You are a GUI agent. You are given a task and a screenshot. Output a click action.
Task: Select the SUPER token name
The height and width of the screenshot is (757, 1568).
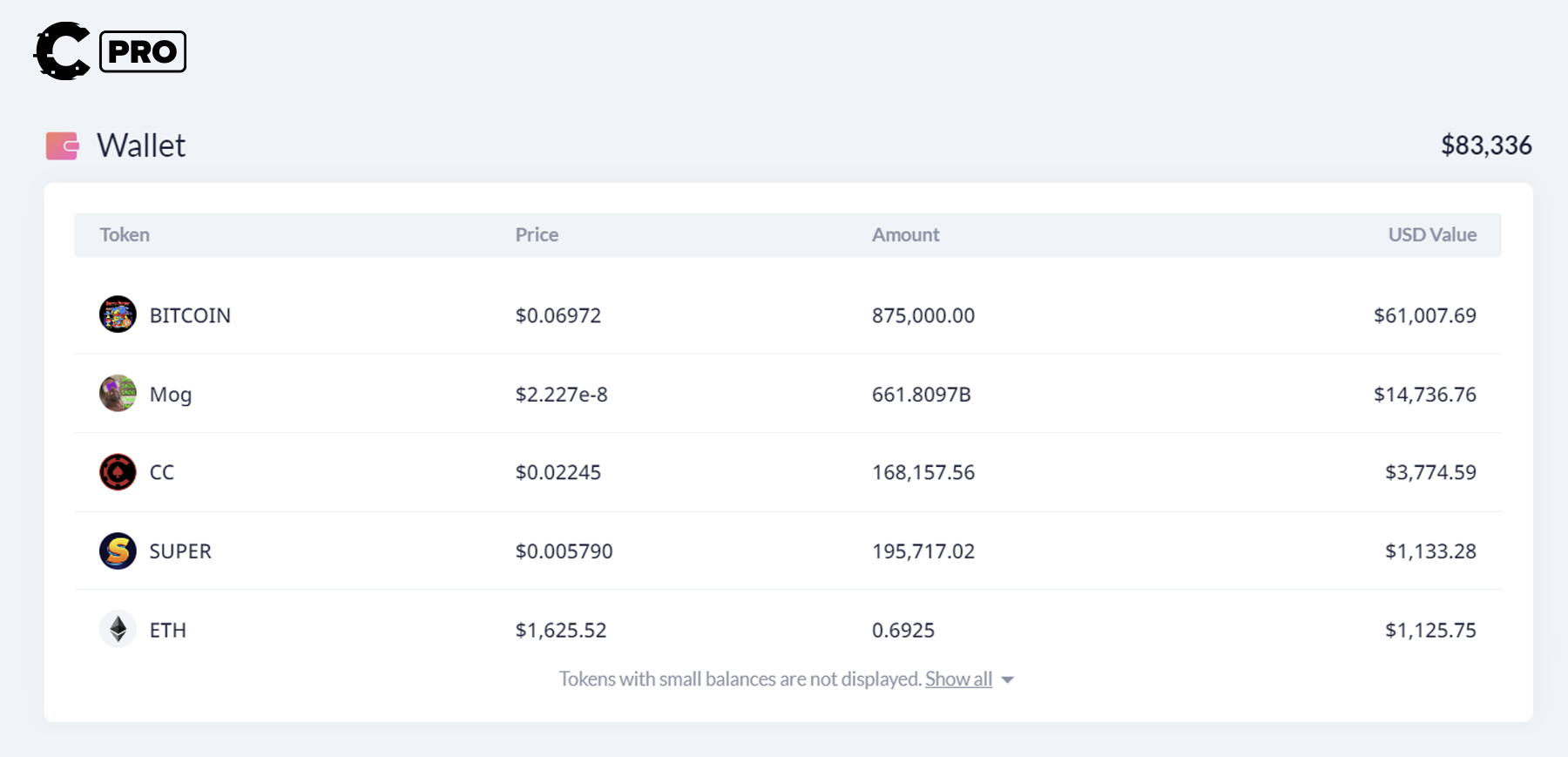[x=180, y=551]
